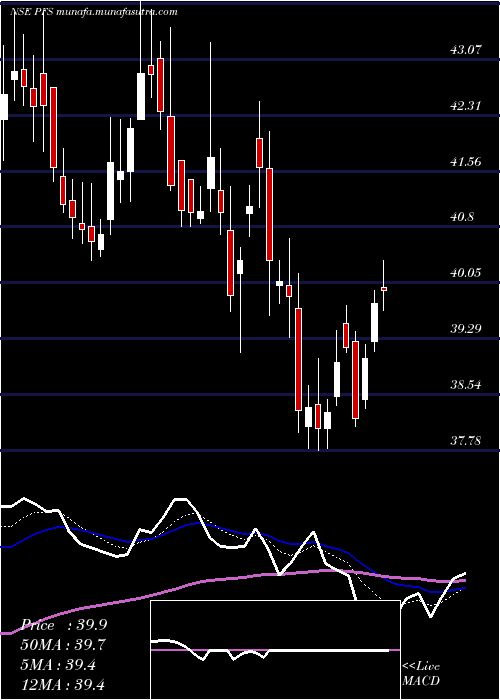Click the 37.78 price axis label
500x700 pixels.
[466, 441]
